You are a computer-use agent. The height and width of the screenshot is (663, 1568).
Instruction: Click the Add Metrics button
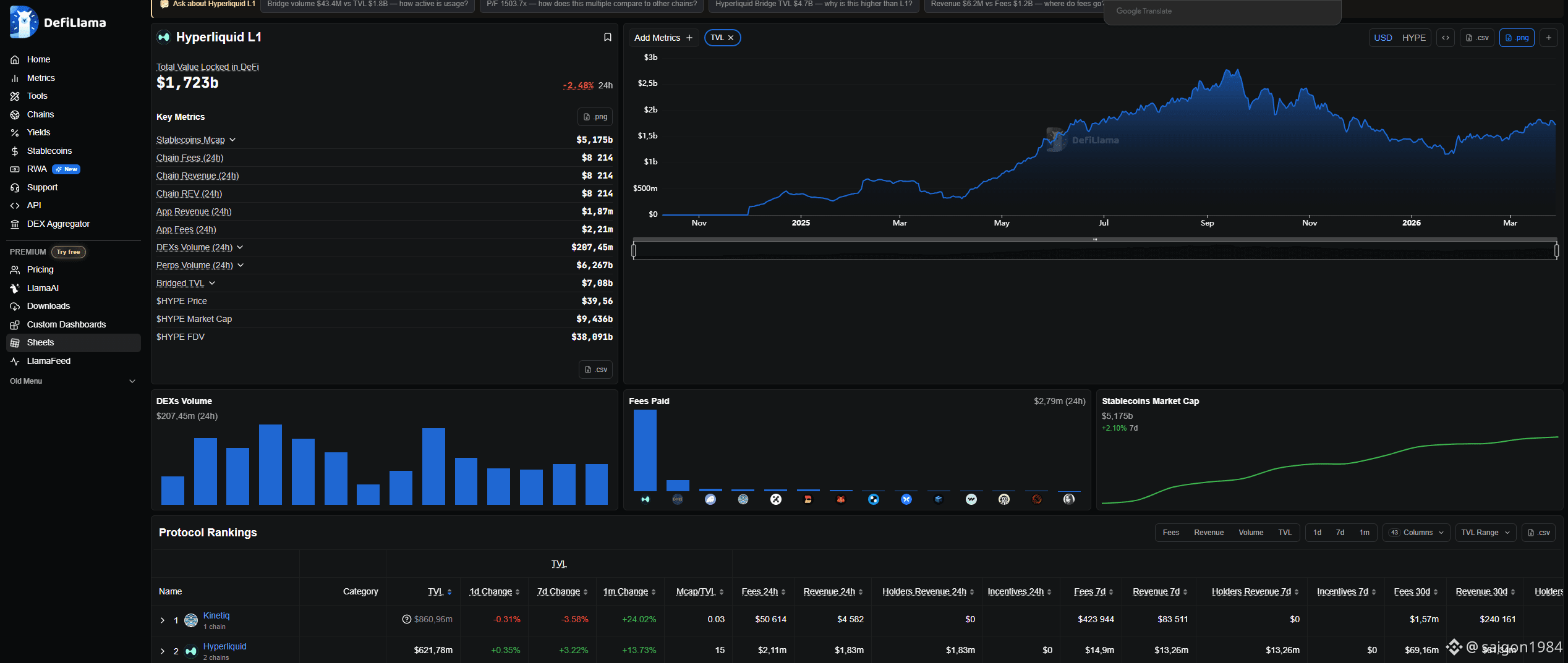663,38
